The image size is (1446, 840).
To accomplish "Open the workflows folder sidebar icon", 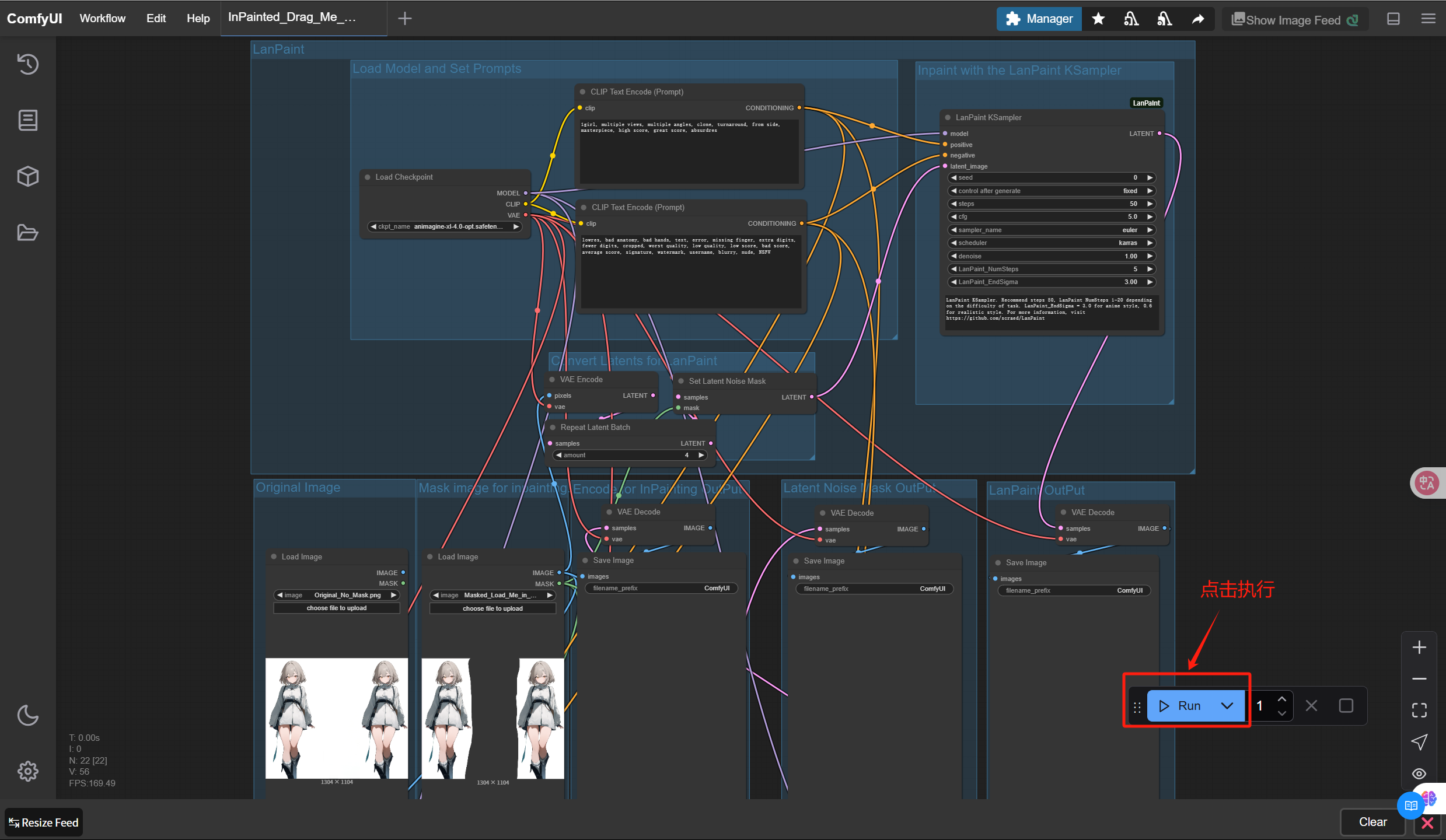I will (27, 233).
